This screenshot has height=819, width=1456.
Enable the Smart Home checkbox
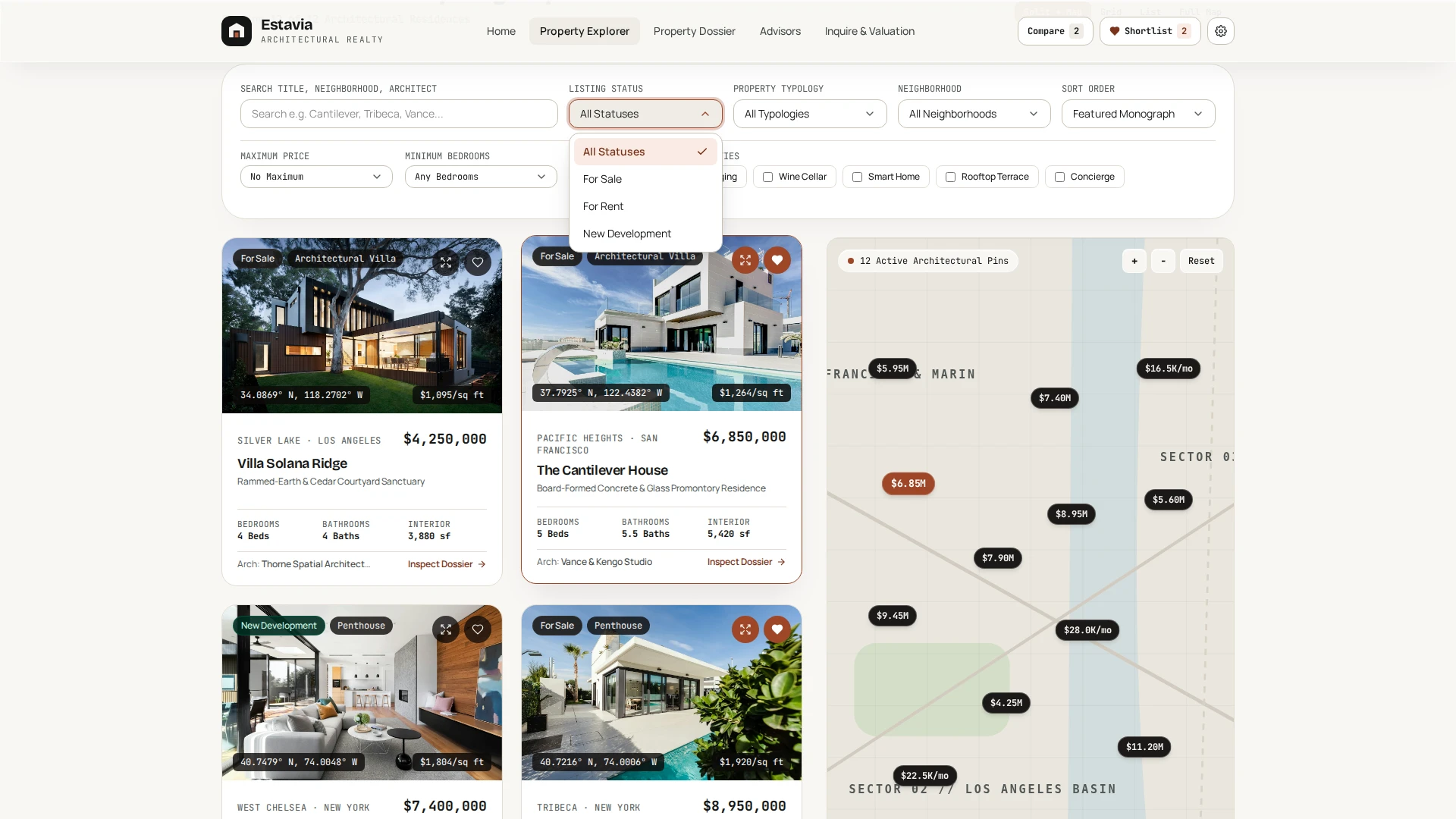(x=857, y=177)
